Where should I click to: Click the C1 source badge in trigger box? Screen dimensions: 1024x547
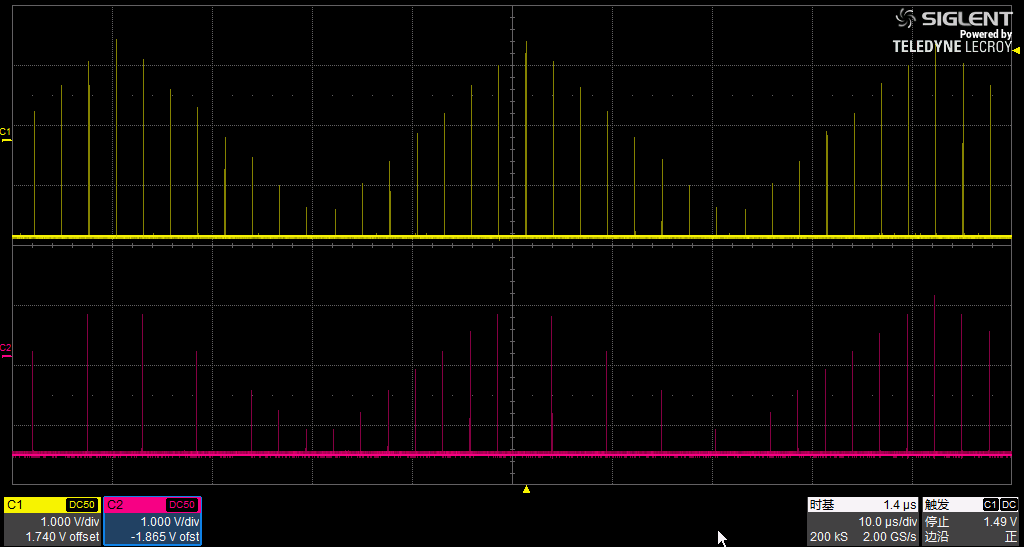click(991, 505)
